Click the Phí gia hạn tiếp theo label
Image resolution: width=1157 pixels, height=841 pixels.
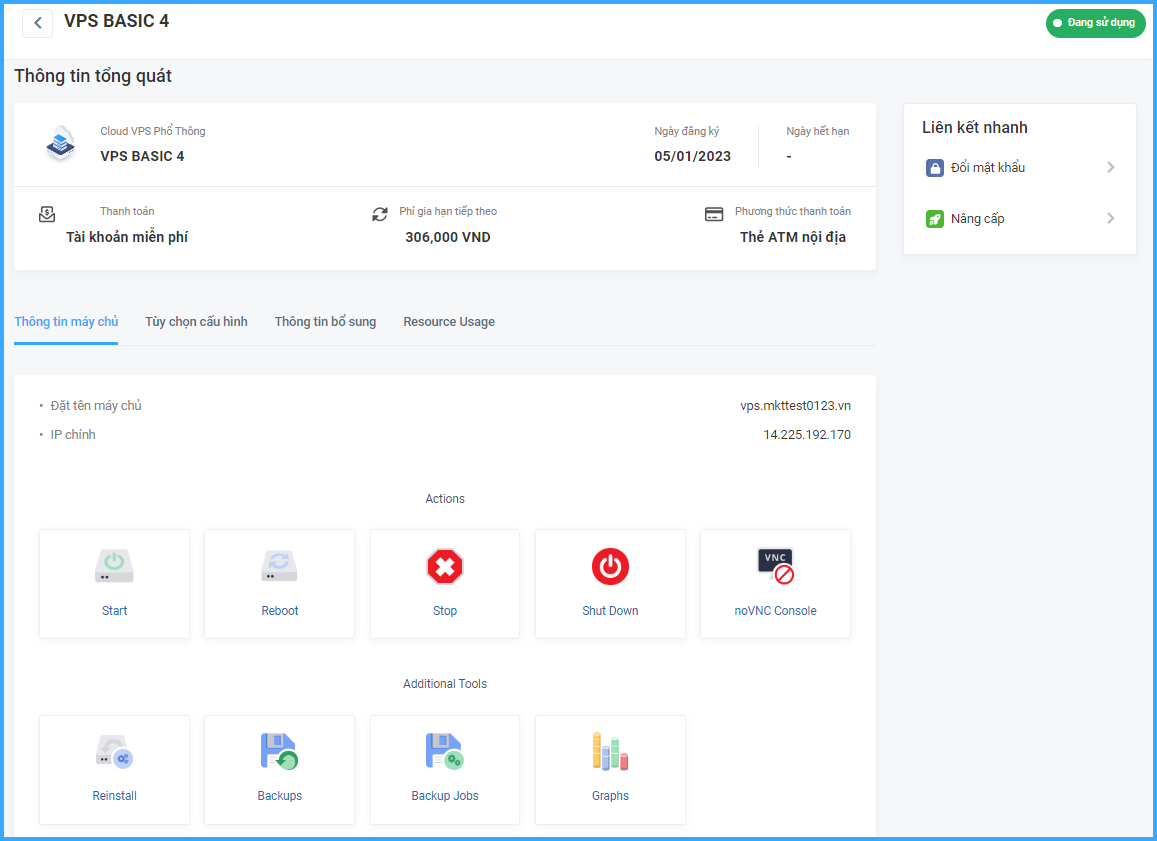[x=448, y=211]
